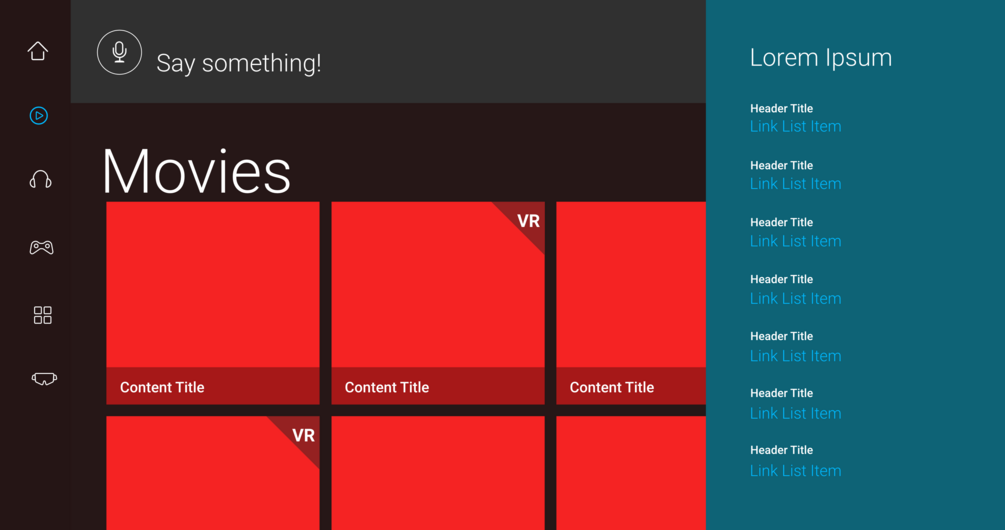The height and width of the screenshot is (530, 1005).
Task: Open the third movie tile in top row
Action: coord(630,285)
